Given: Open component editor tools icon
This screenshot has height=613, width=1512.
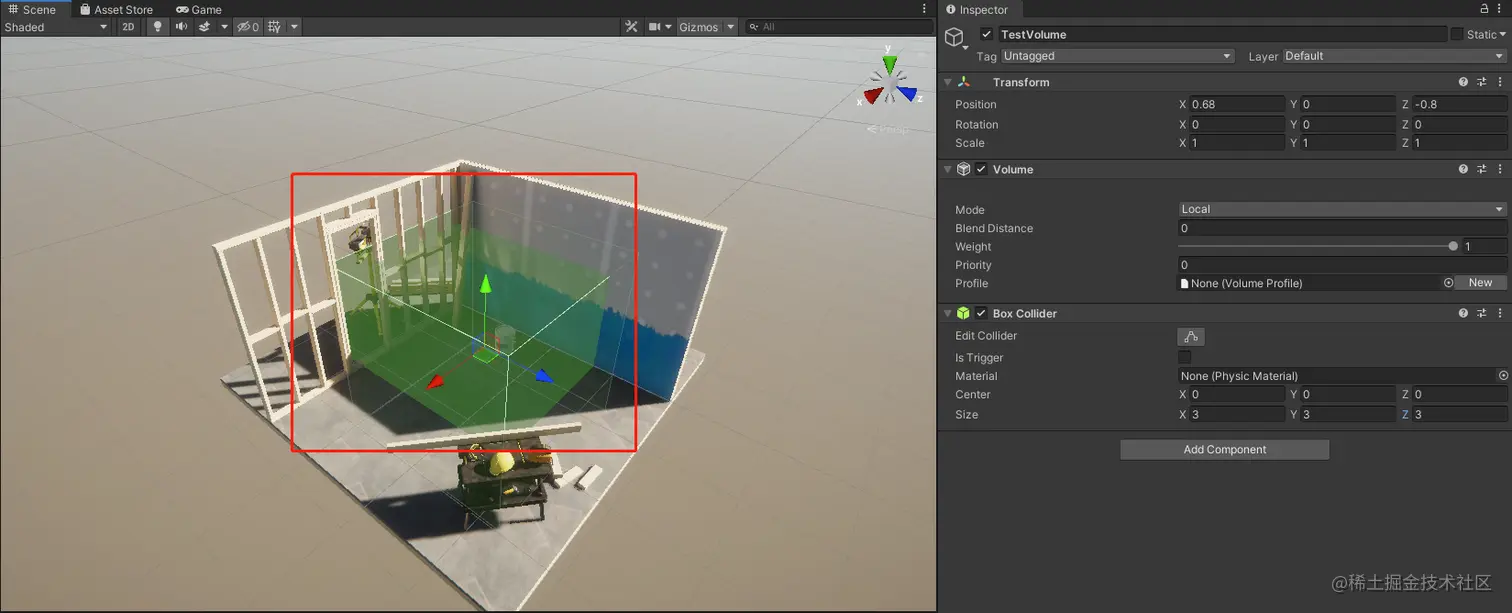Looking at the screenshot, I should pyautogui.click(x=631, y=27).
